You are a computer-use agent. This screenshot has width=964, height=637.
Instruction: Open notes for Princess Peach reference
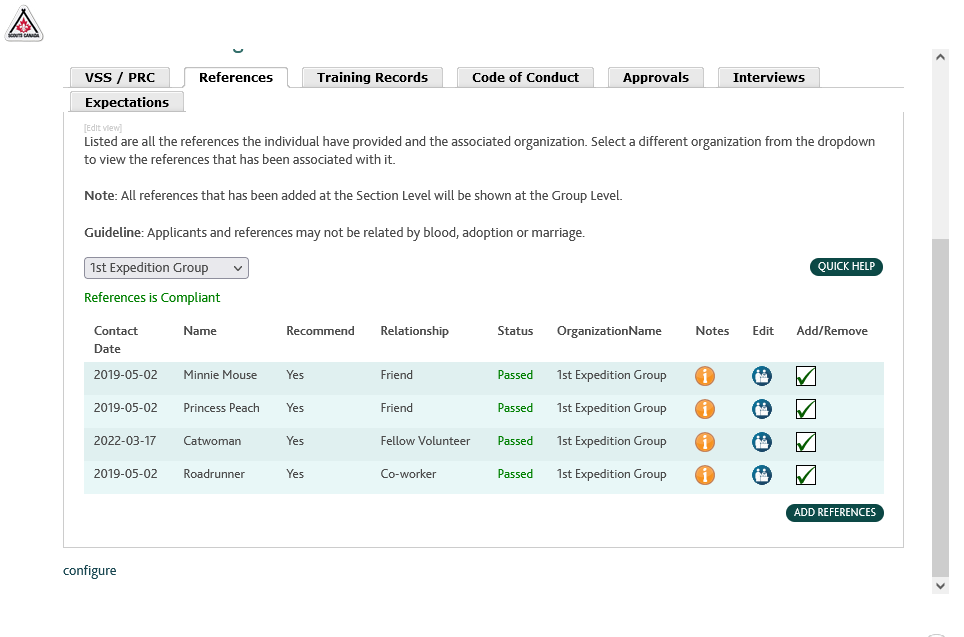[x=705, y=409]
